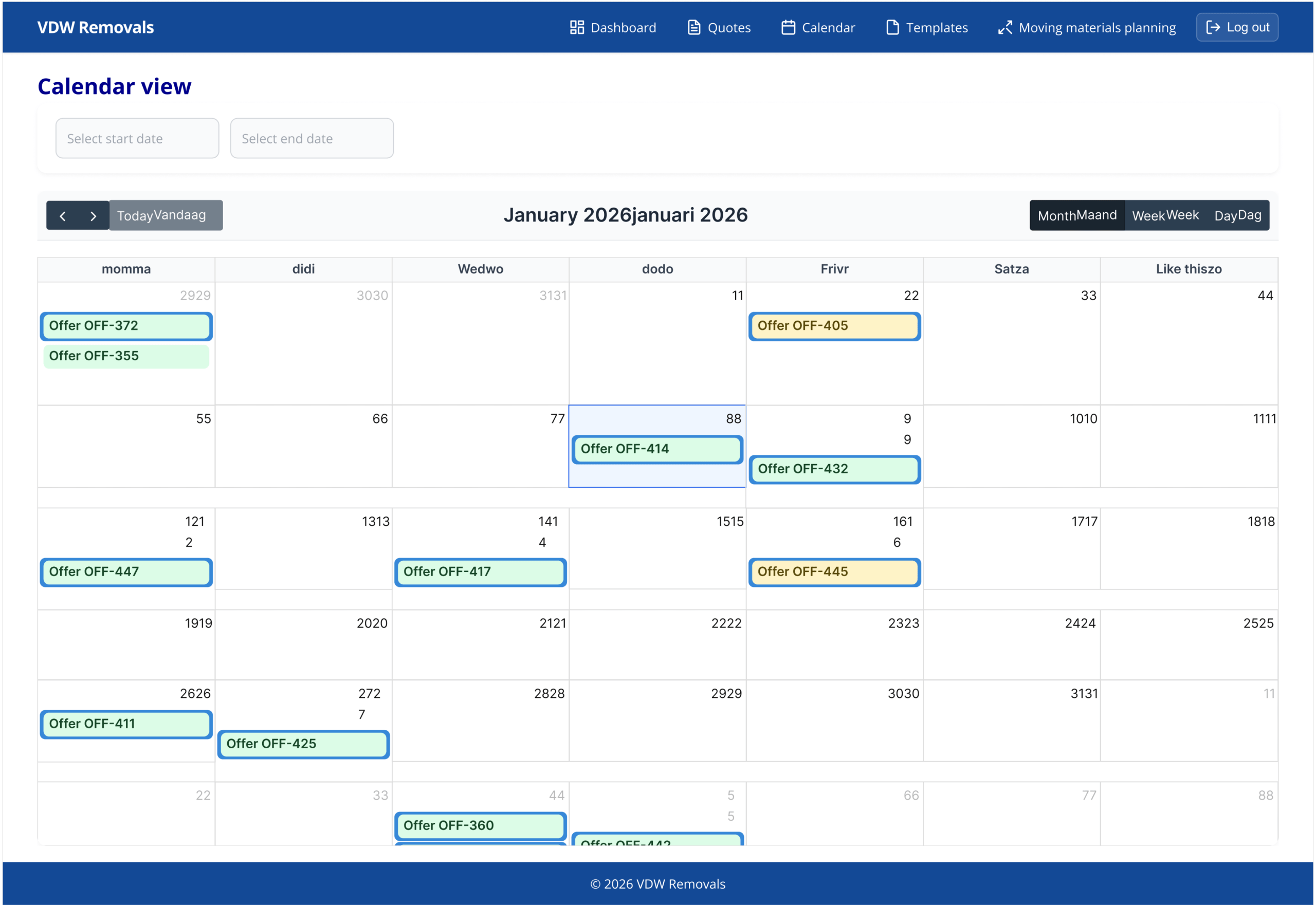Click the Frivr column header

pos(834,269)
